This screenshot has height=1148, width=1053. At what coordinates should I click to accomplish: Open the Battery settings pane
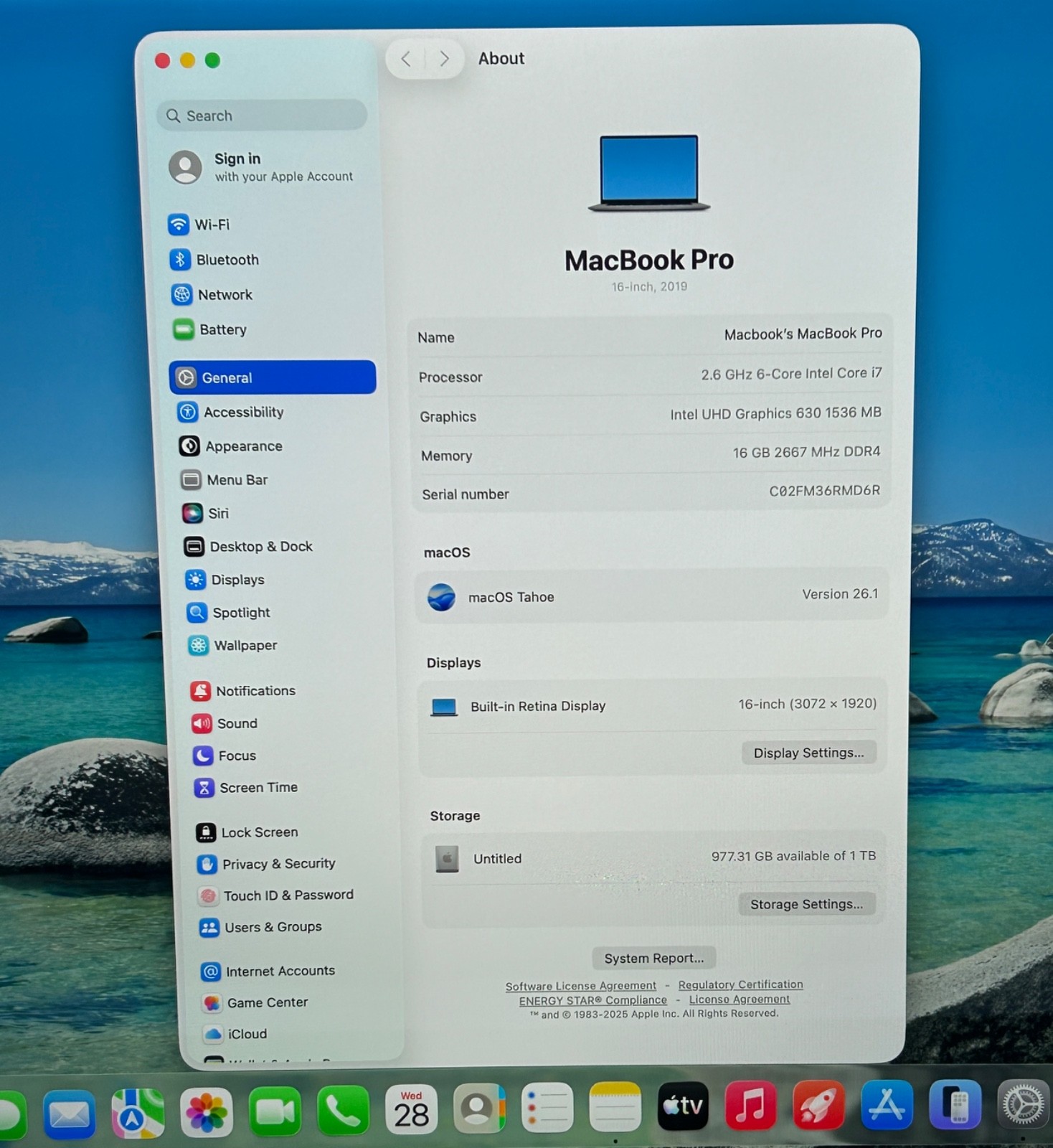[222, 330]
